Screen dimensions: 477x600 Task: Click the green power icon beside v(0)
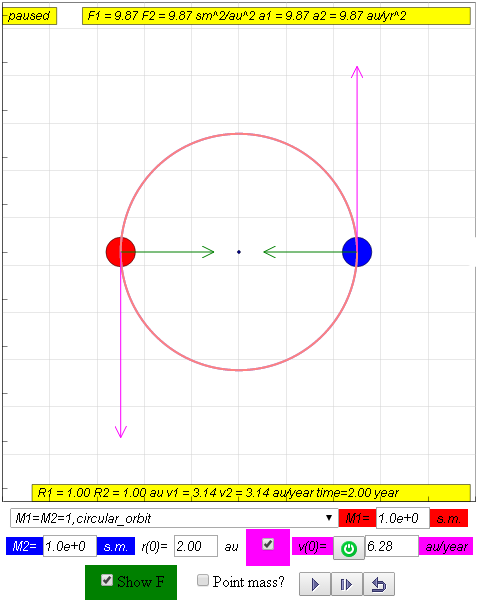[x=348, y=548]
